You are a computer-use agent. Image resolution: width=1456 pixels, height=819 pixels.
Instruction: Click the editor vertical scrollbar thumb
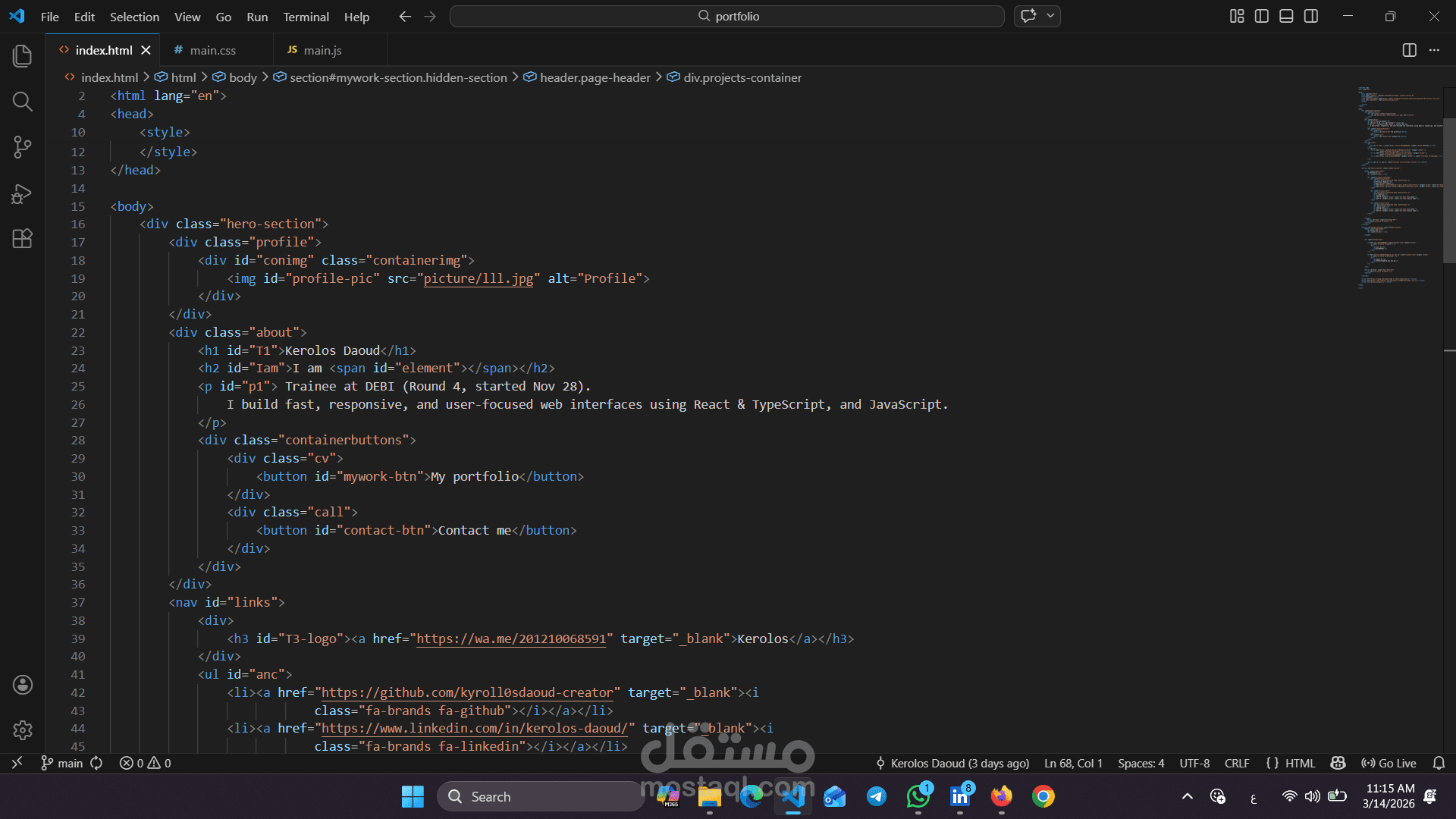click(x=1449, y=190)
